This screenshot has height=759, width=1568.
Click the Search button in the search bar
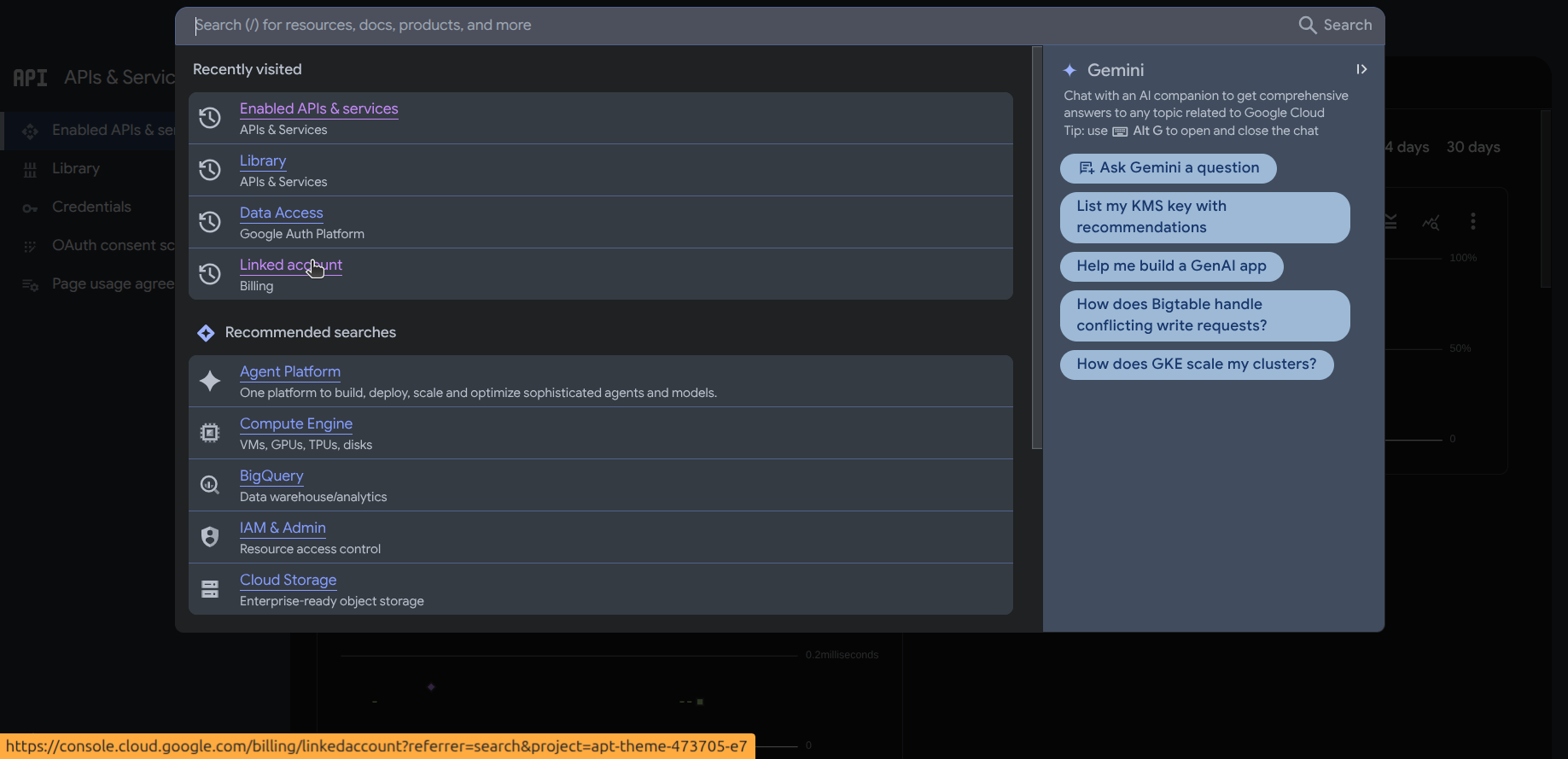click(x=1336, y=25)
